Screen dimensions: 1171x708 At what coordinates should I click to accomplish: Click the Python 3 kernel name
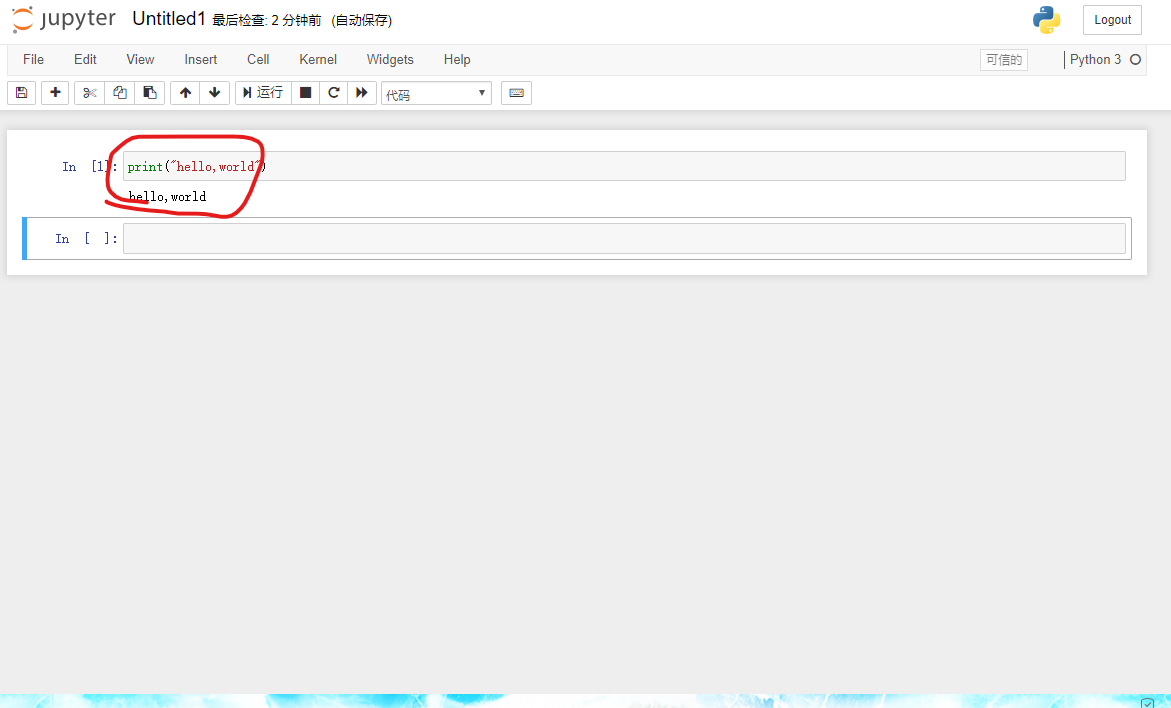pos(1095,60)
